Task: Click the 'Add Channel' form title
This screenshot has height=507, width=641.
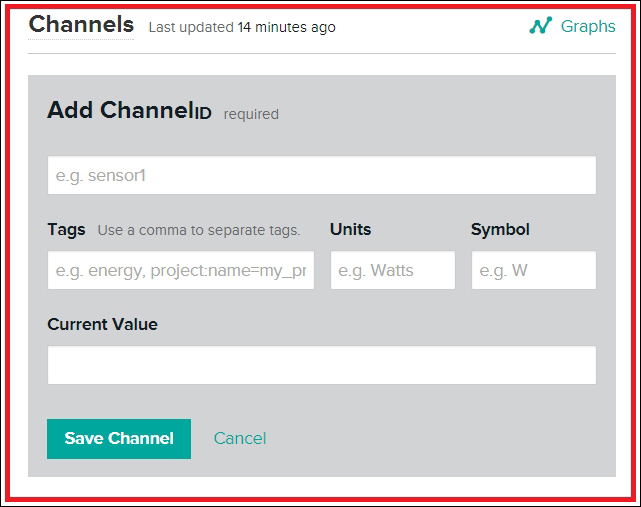Action: (x=120, y=110)
